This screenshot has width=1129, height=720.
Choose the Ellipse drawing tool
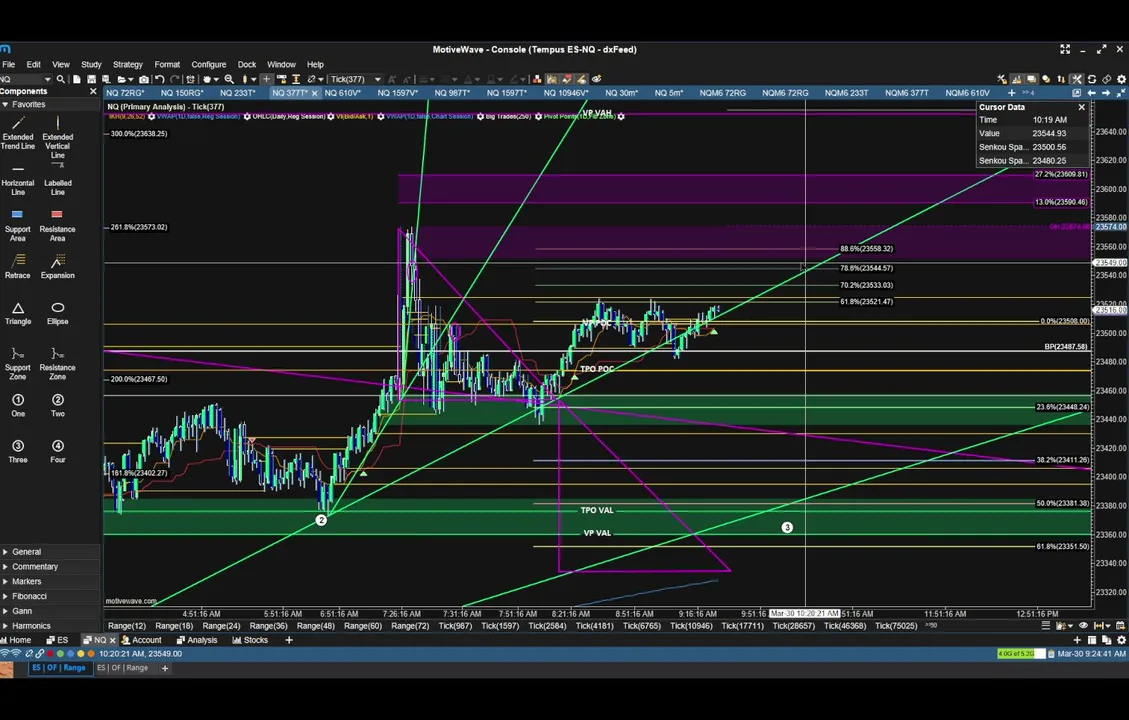(x=58, y=313)
